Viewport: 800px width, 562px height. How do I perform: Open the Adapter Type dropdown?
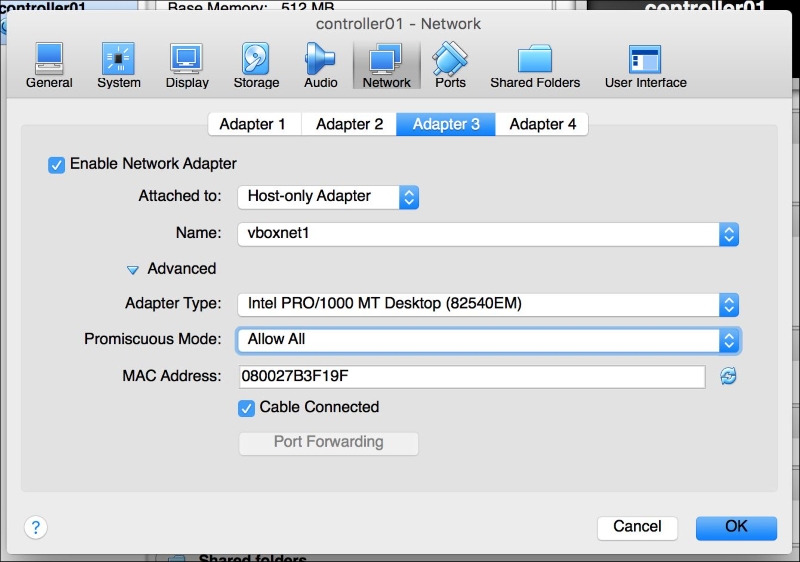[488, 304]
